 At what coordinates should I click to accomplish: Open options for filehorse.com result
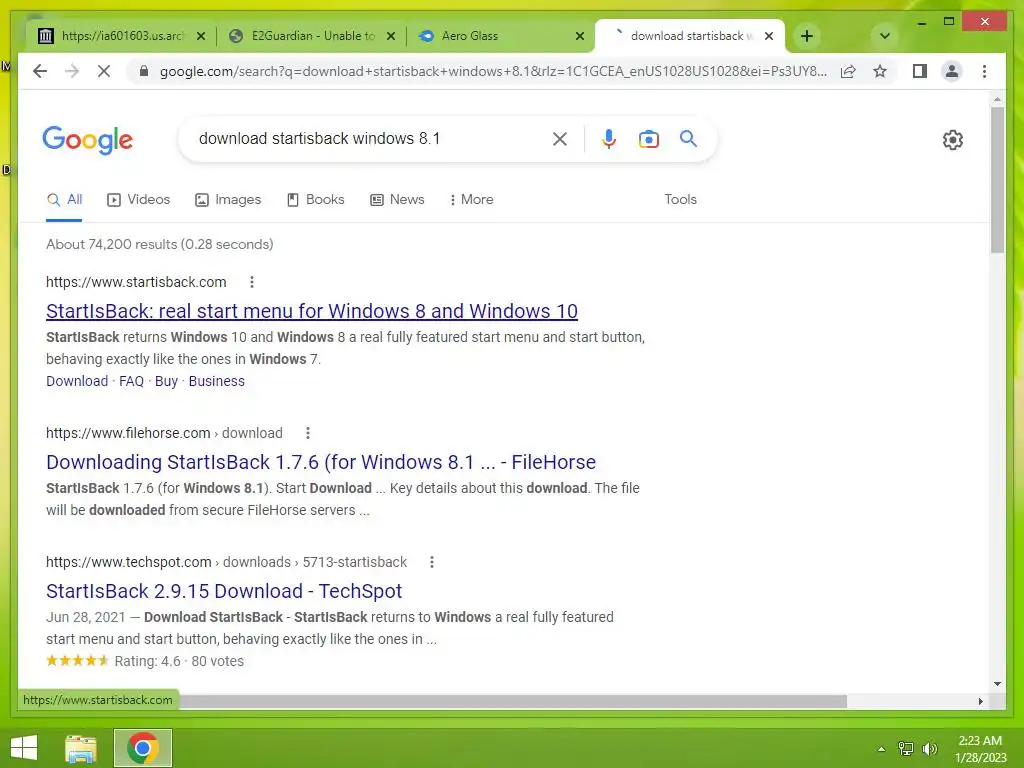pos(308,433)
